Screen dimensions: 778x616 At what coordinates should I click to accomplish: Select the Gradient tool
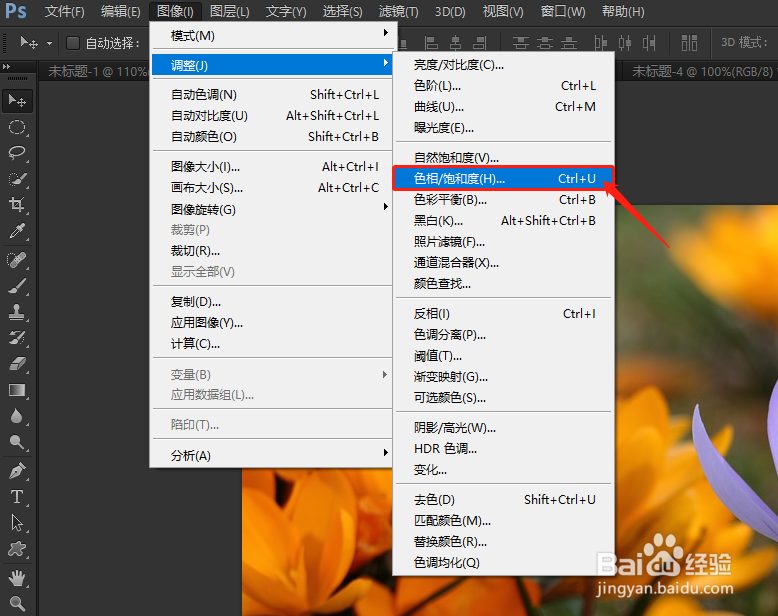click(17, 390)
